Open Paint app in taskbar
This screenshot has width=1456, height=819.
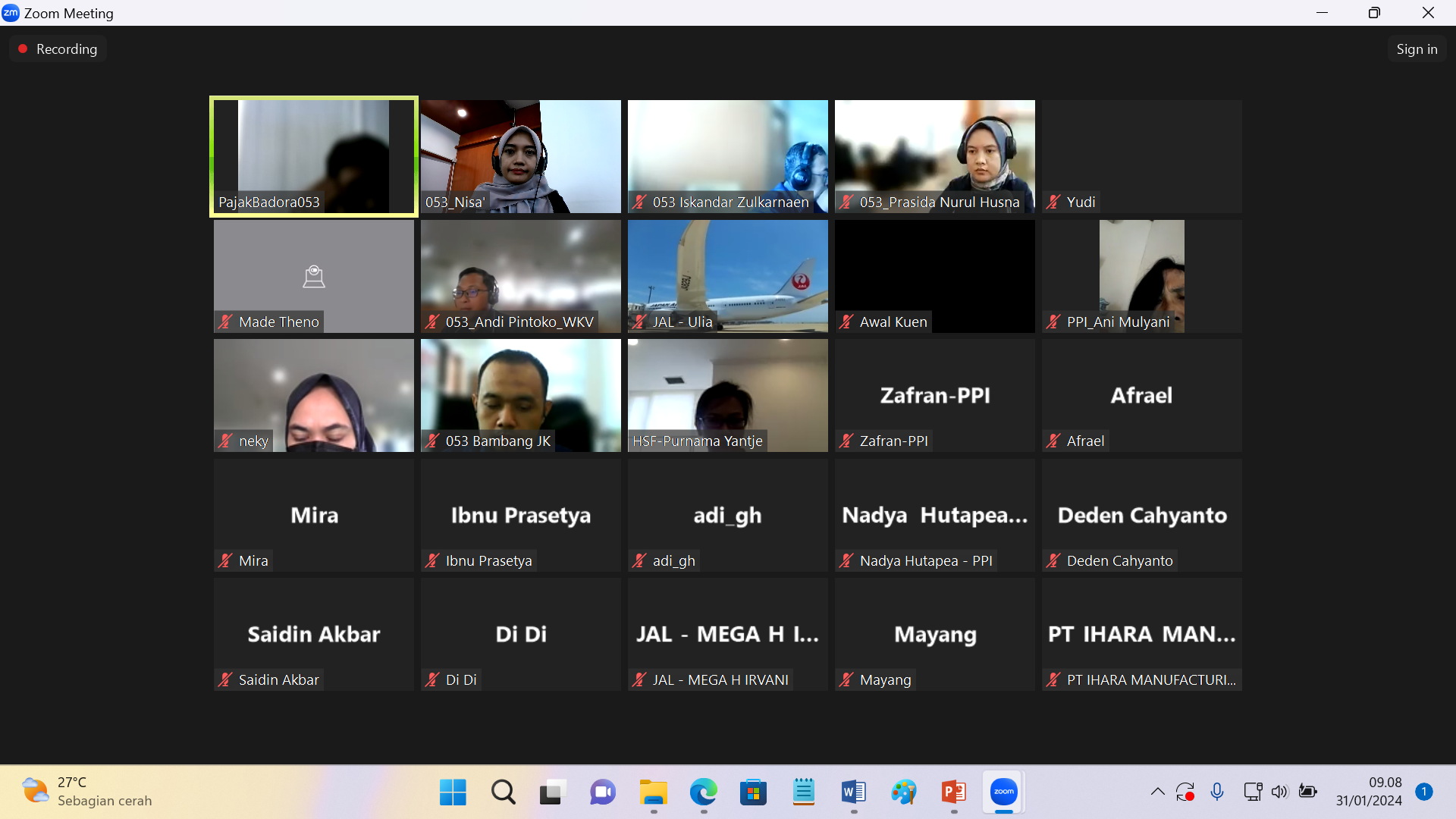pos(903,792)
